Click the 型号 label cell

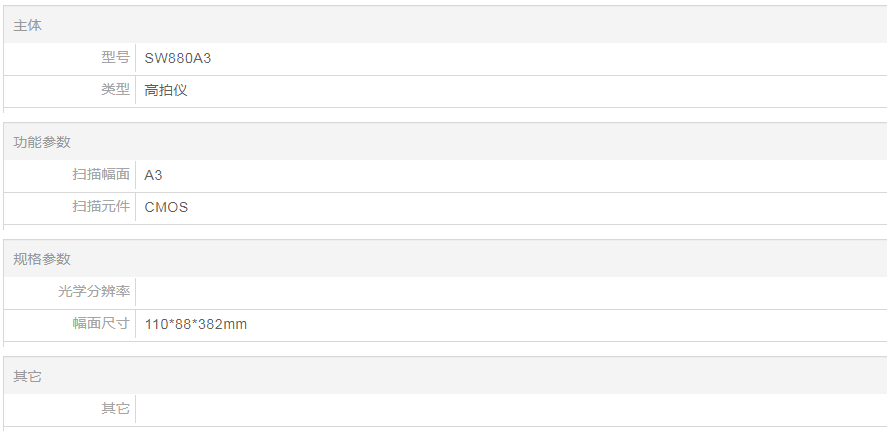coord(115,58)
